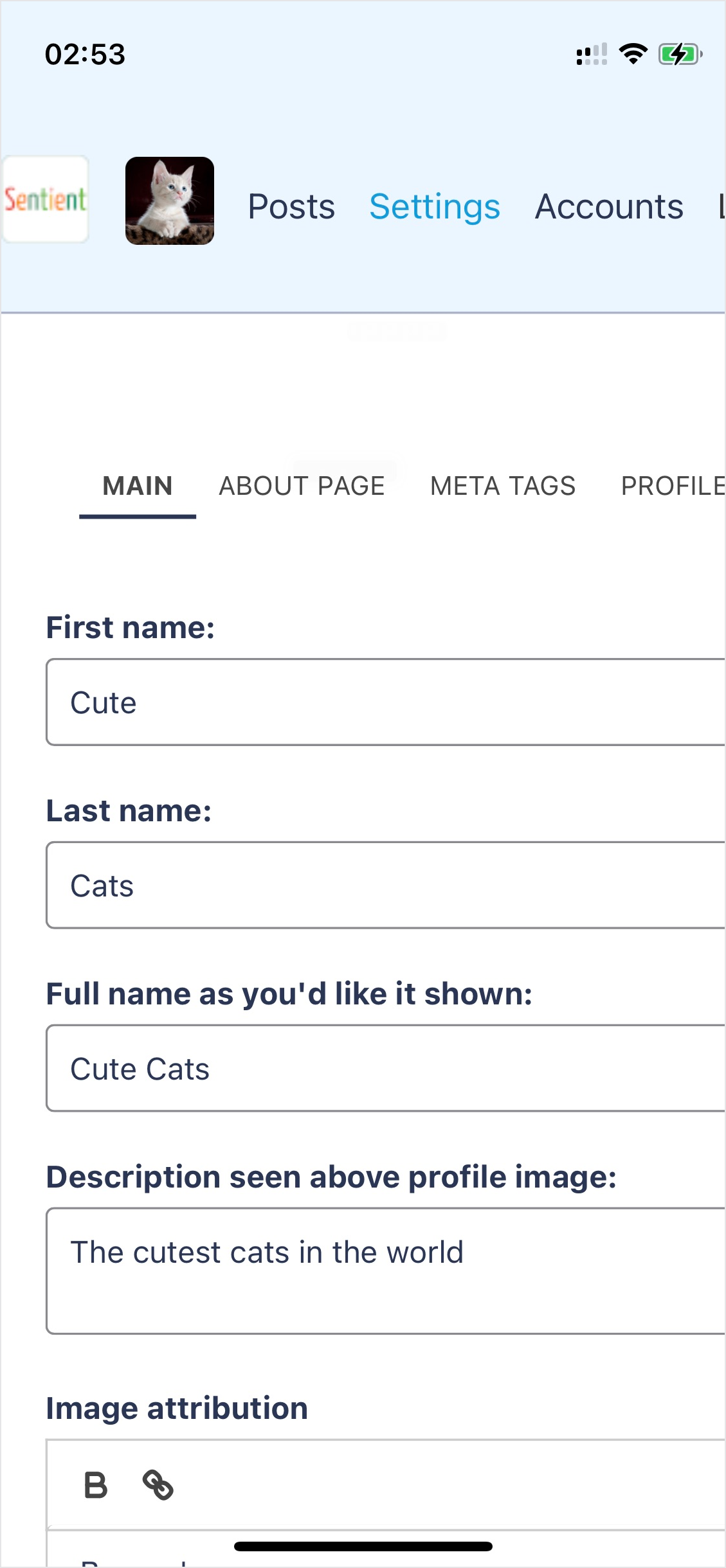Image resolution: width=726 pixels, height=1568 pixels.
Task: Tap the Sentient logo icon
Action: (x=45, y=200)
